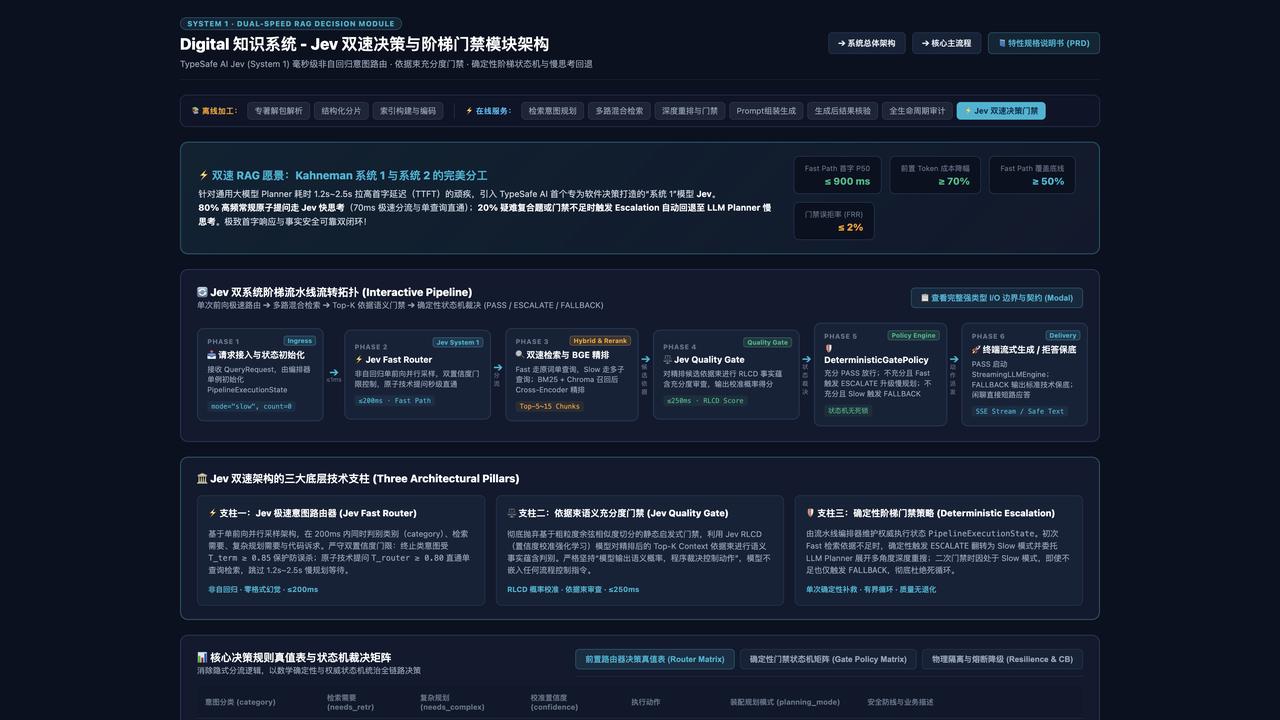
Task: Select the 多路混合检索 nav tab
Action: point(619,111)
